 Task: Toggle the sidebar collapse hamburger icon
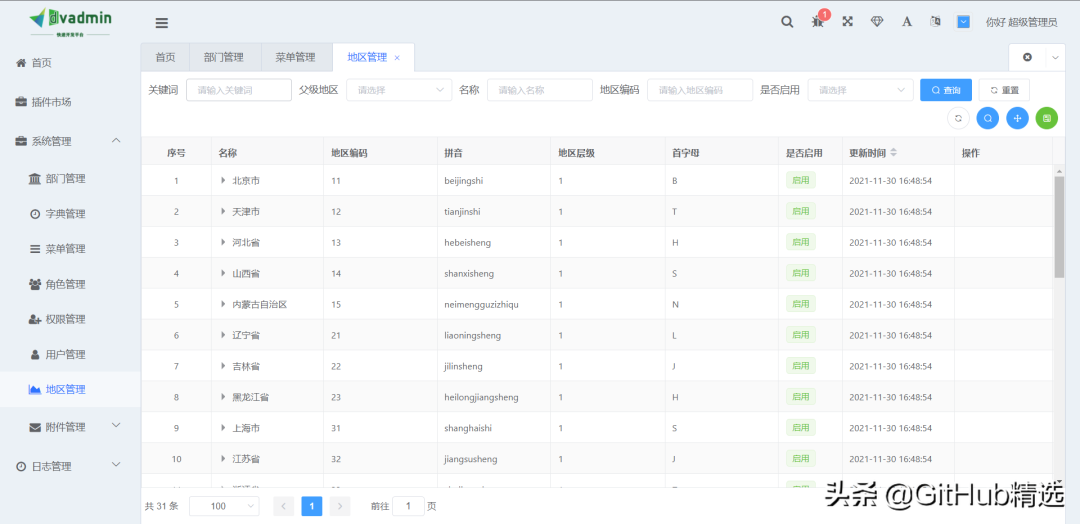pos(162,23)
